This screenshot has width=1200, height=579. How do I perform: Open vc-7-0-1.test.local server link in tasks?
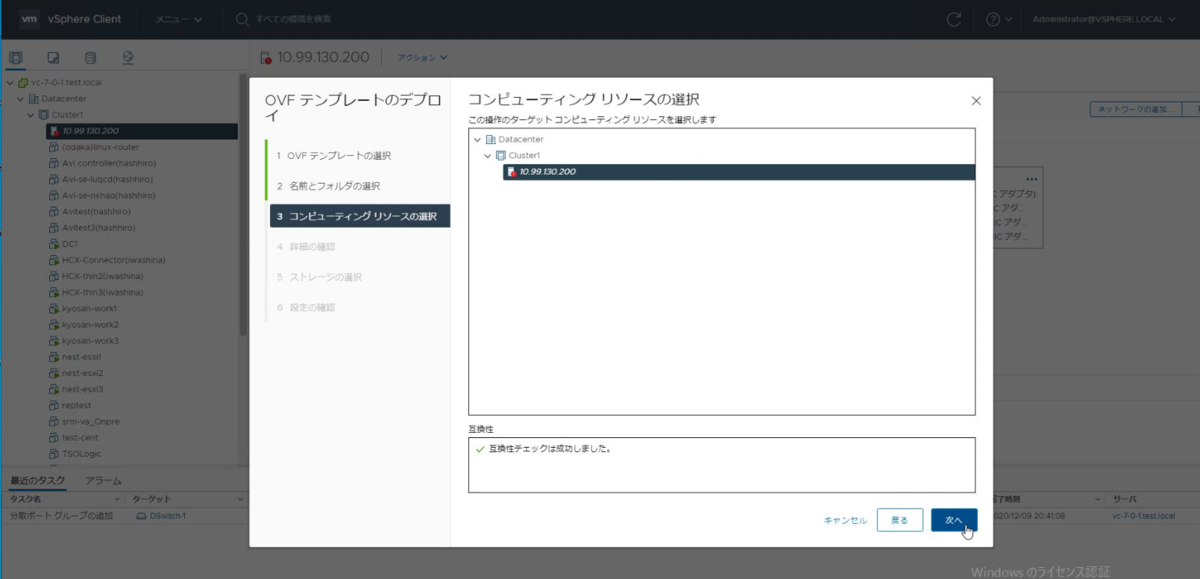[1144, 516]
